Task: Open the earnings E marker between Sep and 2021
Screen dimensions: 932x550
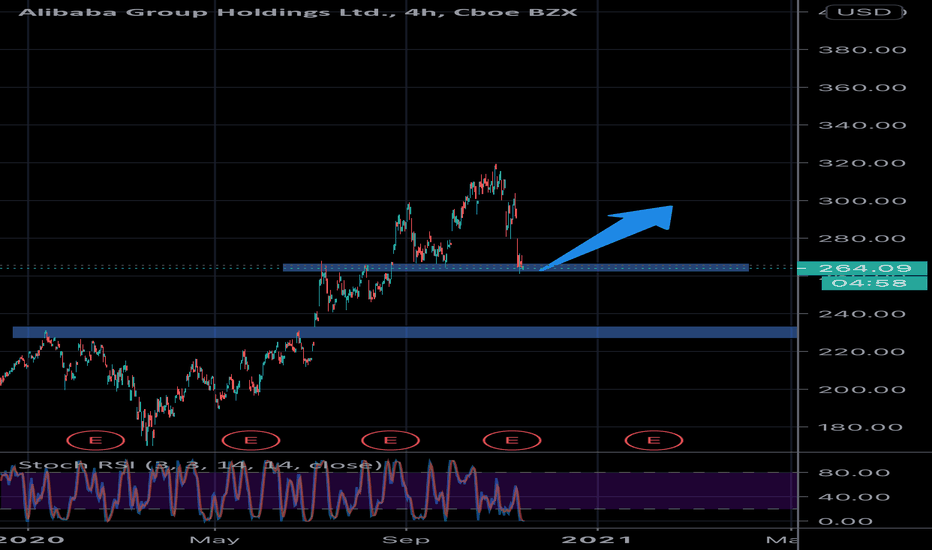Action: pos(512,441)
